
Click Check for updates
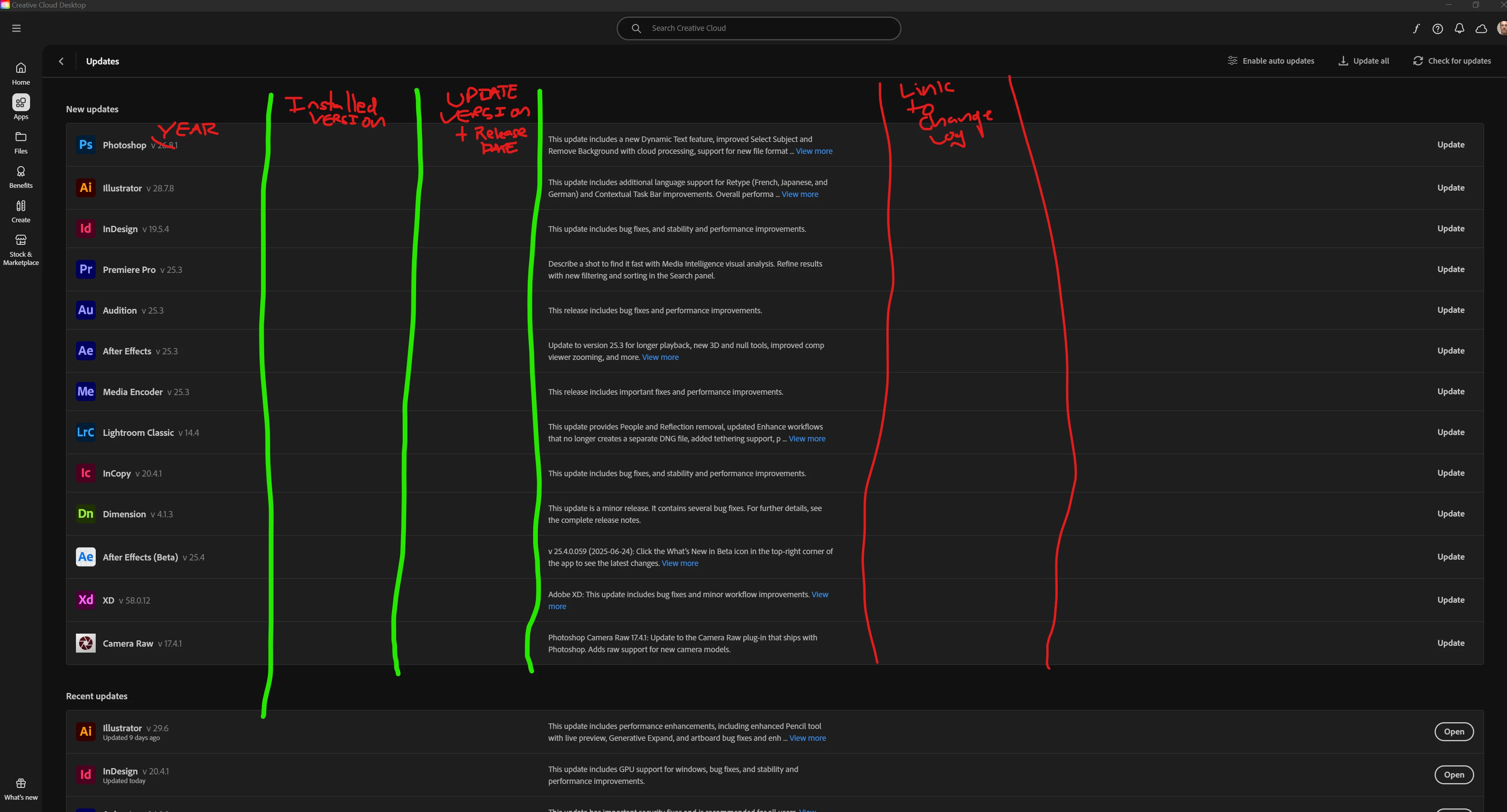coord(1452,61)
